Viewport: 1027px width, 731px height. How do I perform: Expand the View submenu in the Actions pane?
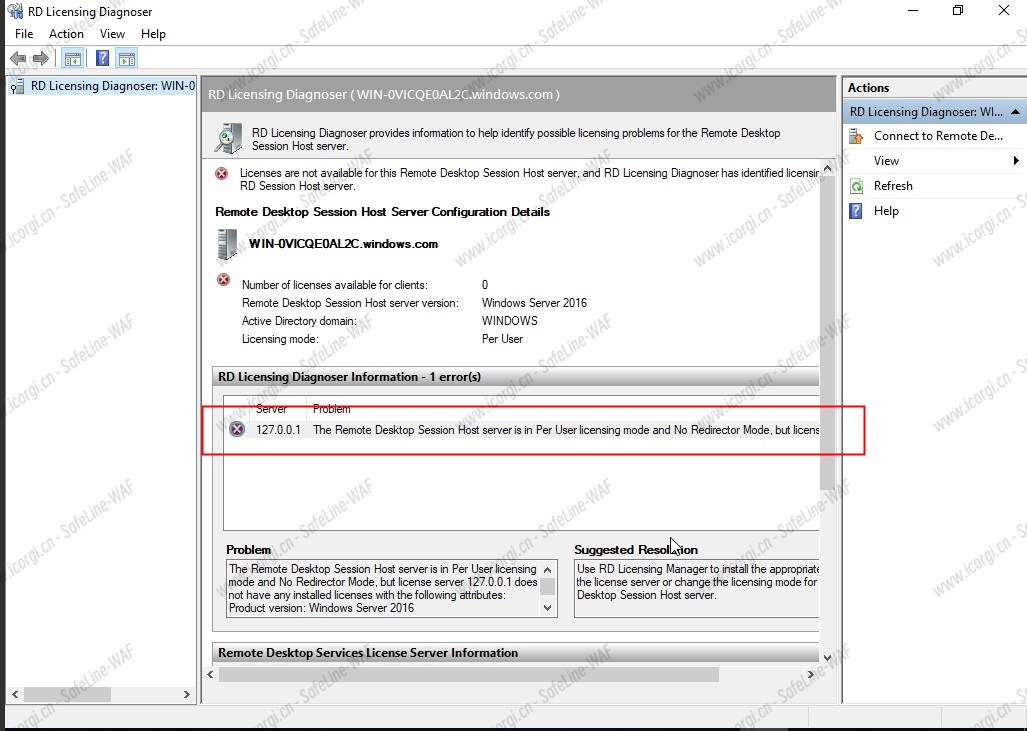pos(1016,160)
